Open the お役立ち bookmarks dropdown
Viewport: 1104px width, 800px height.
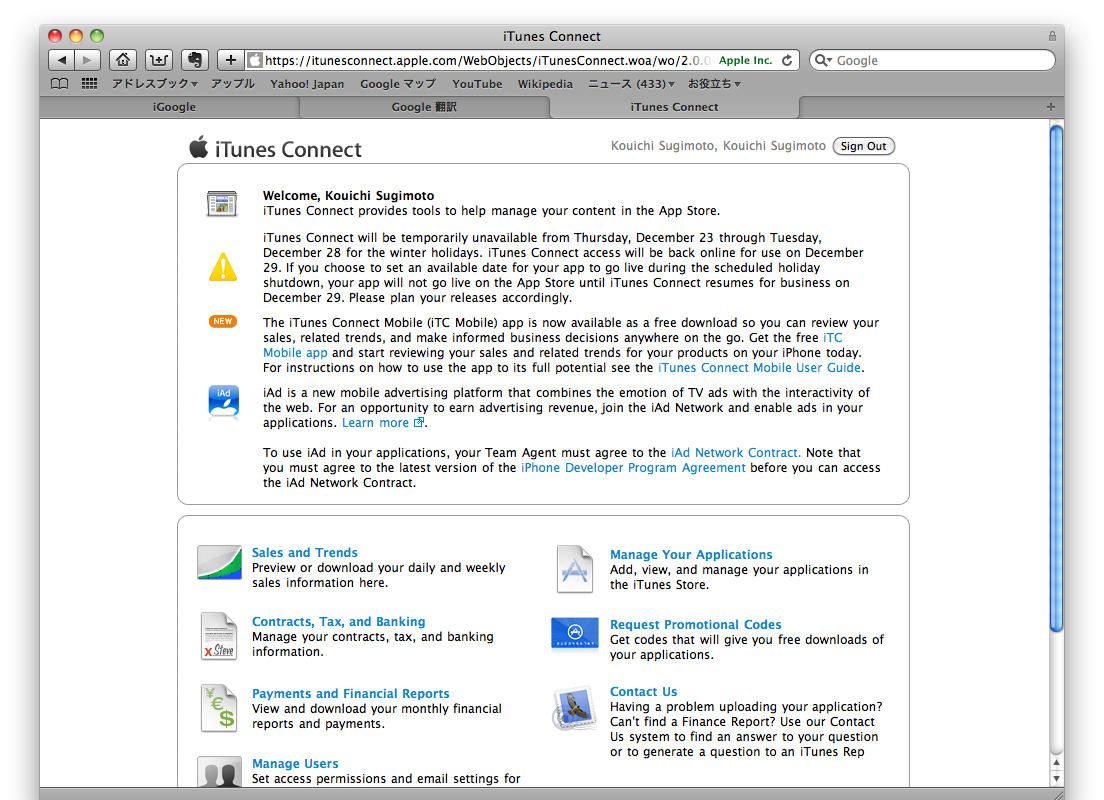(714, 84)
